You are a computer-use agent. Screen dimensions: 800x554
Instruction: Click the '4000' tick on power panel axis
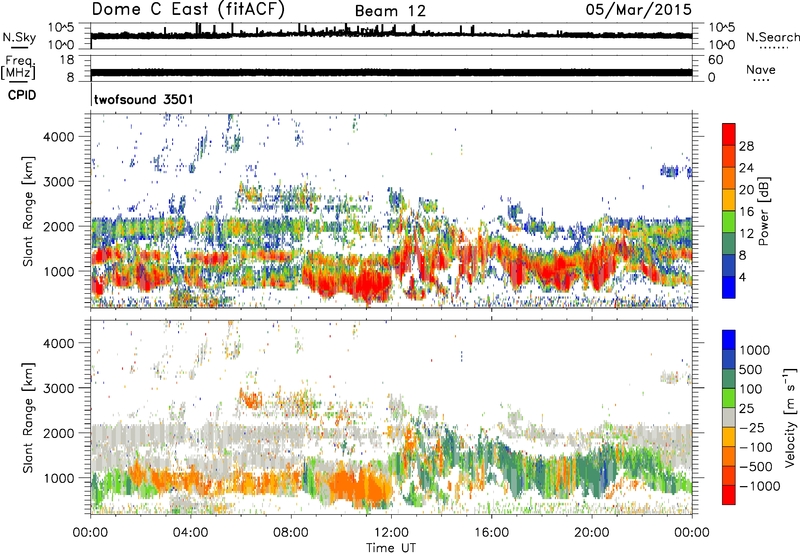58,137
